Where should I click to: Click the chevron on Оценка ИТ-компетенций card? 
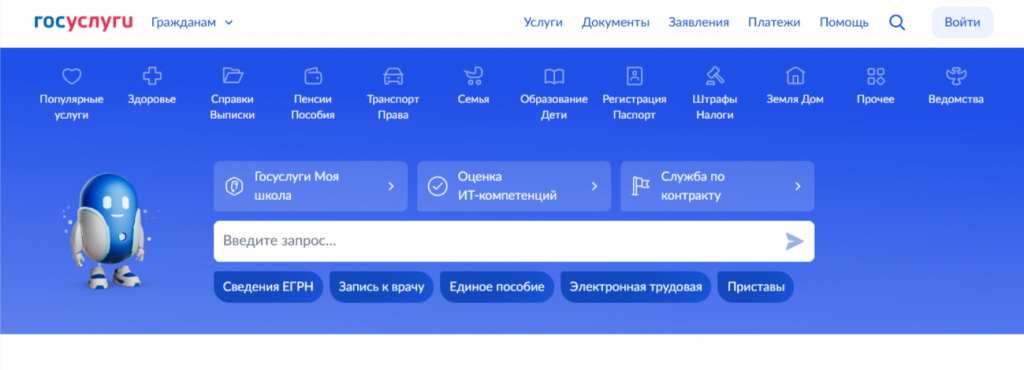(594, 186)
